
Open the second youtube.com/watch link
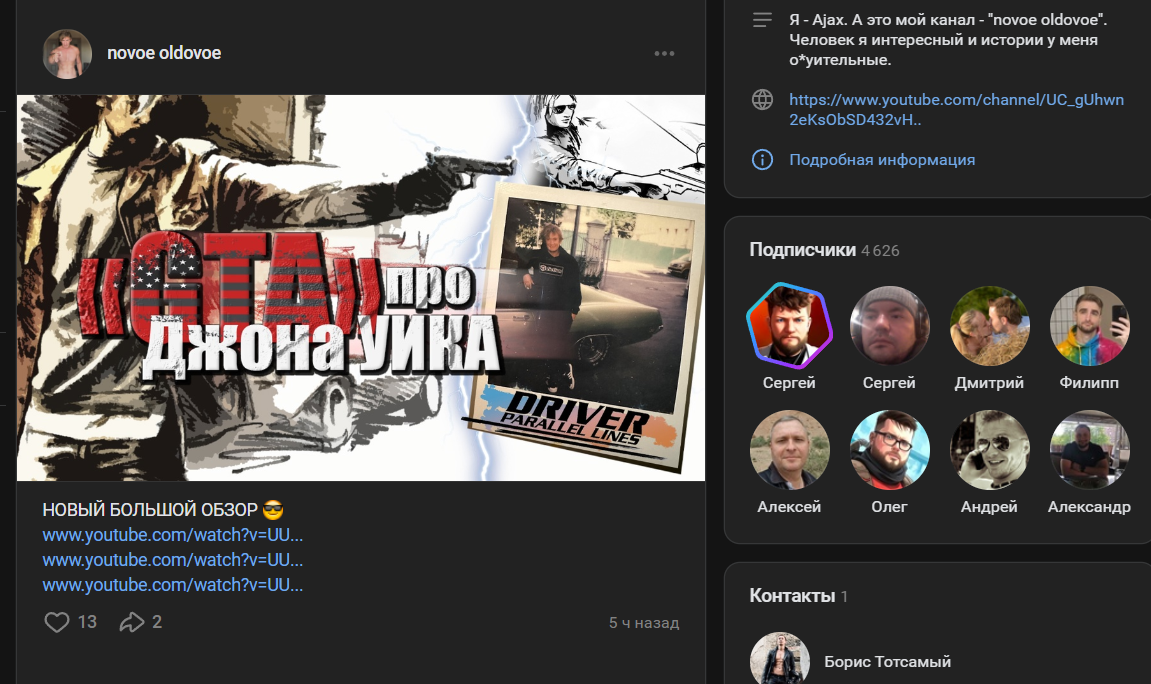click(x=173, y=560)
